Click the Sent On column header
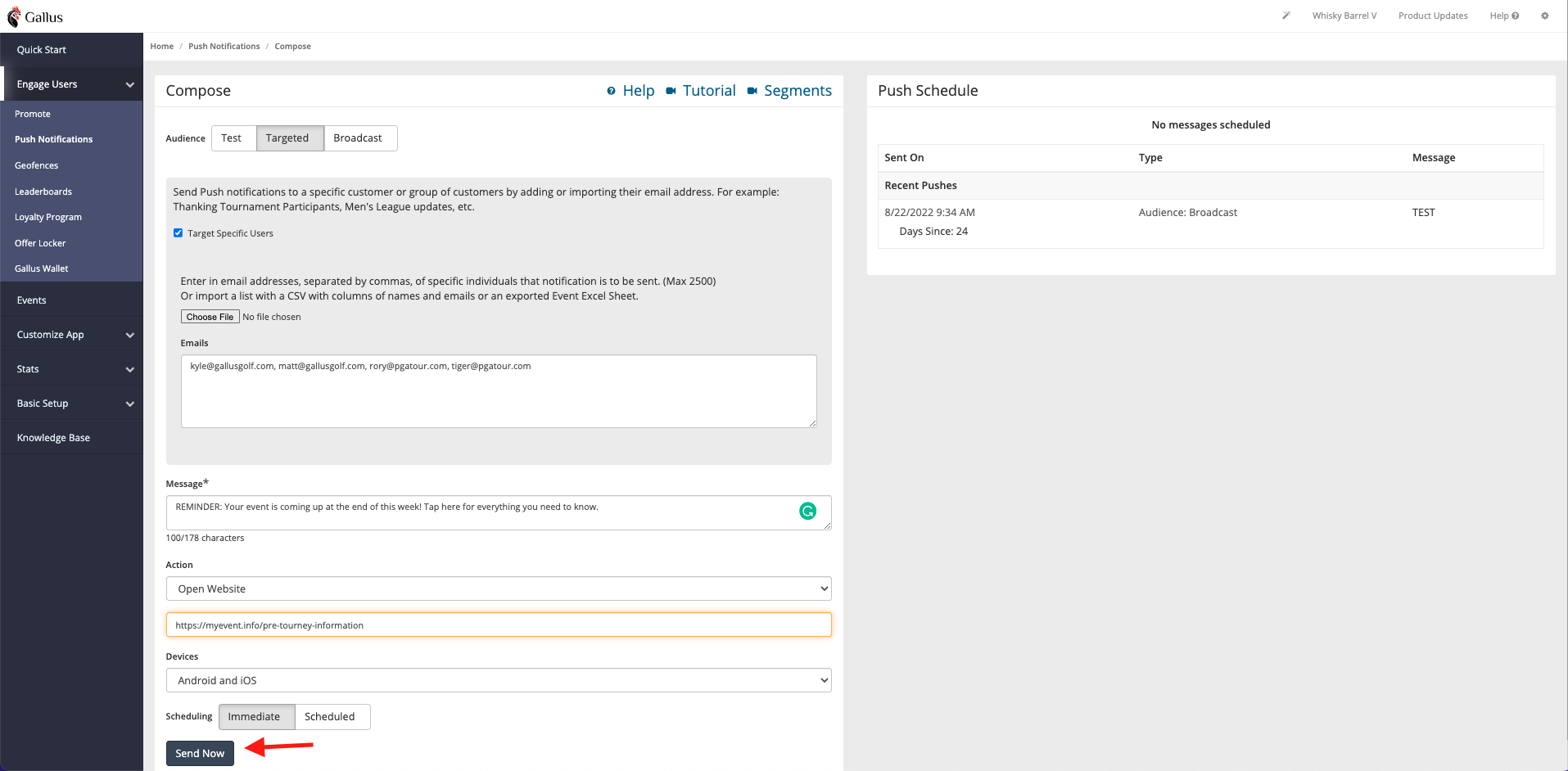The image size is (1568, 771). 904,158
